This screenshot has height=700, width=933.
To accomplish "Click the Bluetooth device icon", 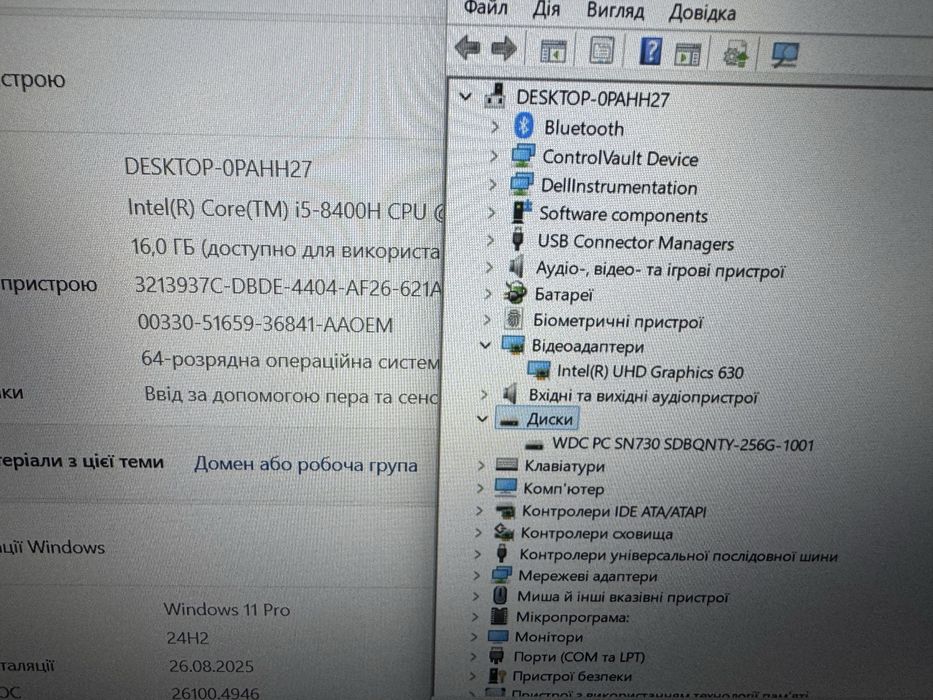I will 524,127.
